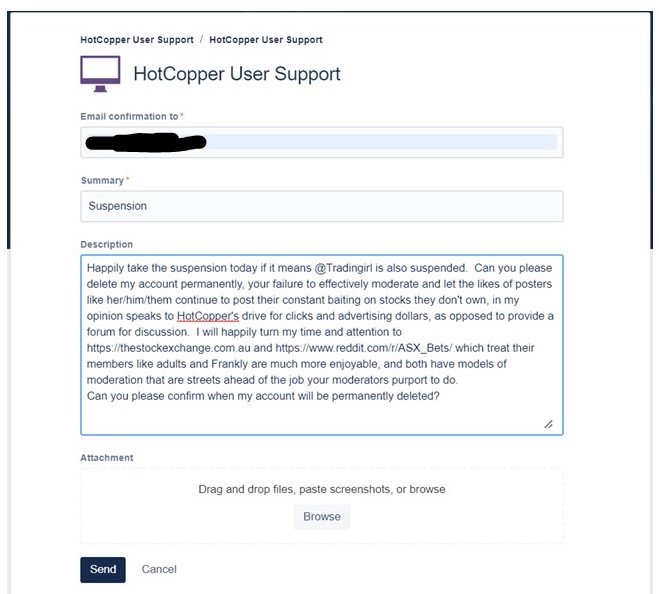Cancel the support request
Image resolution: width=659 pixels, height=594 pixels.
click(159, 569)
